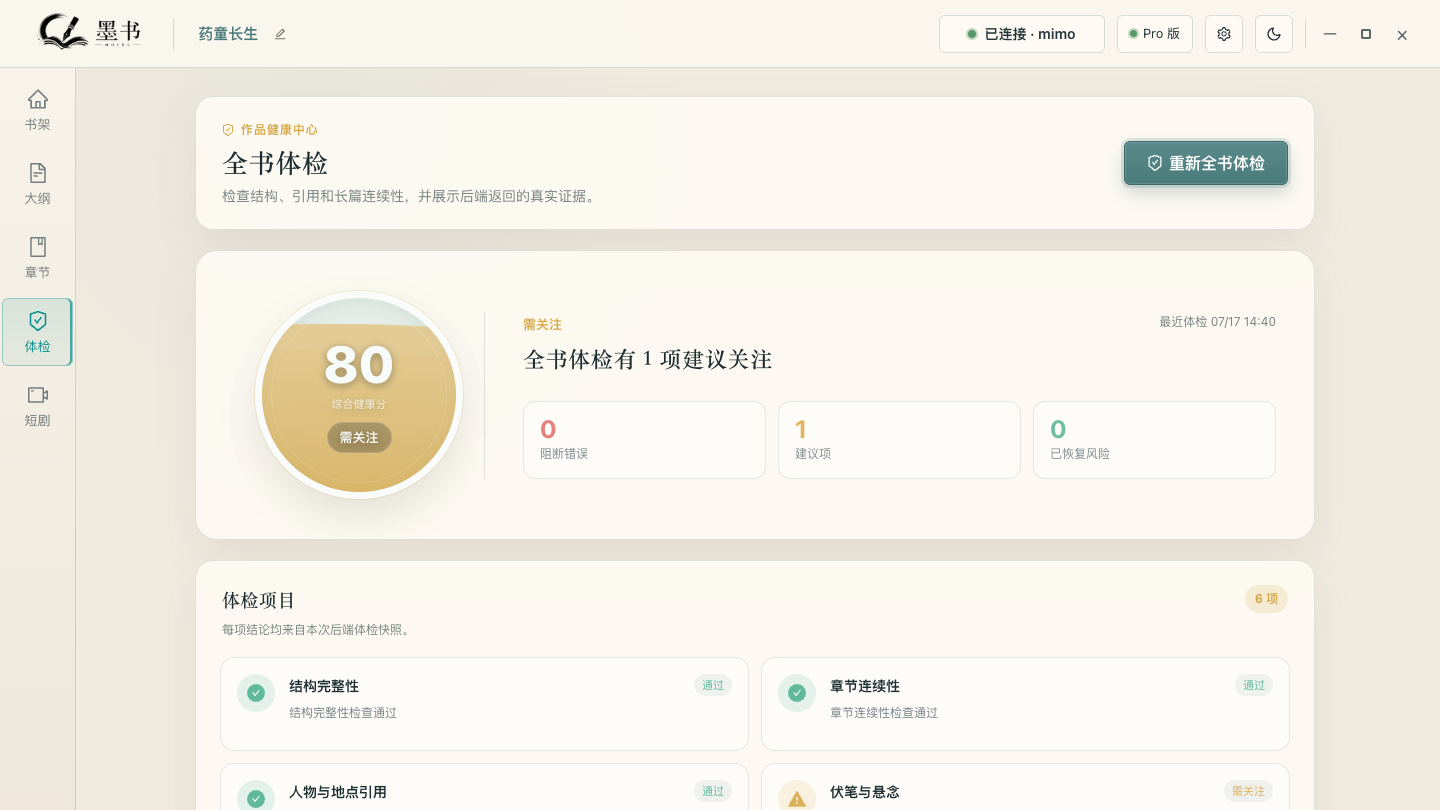Click the green check icon for 结构完整性
The width and height of the screenshot is (1440, 810).
click(x=256, y=693)
